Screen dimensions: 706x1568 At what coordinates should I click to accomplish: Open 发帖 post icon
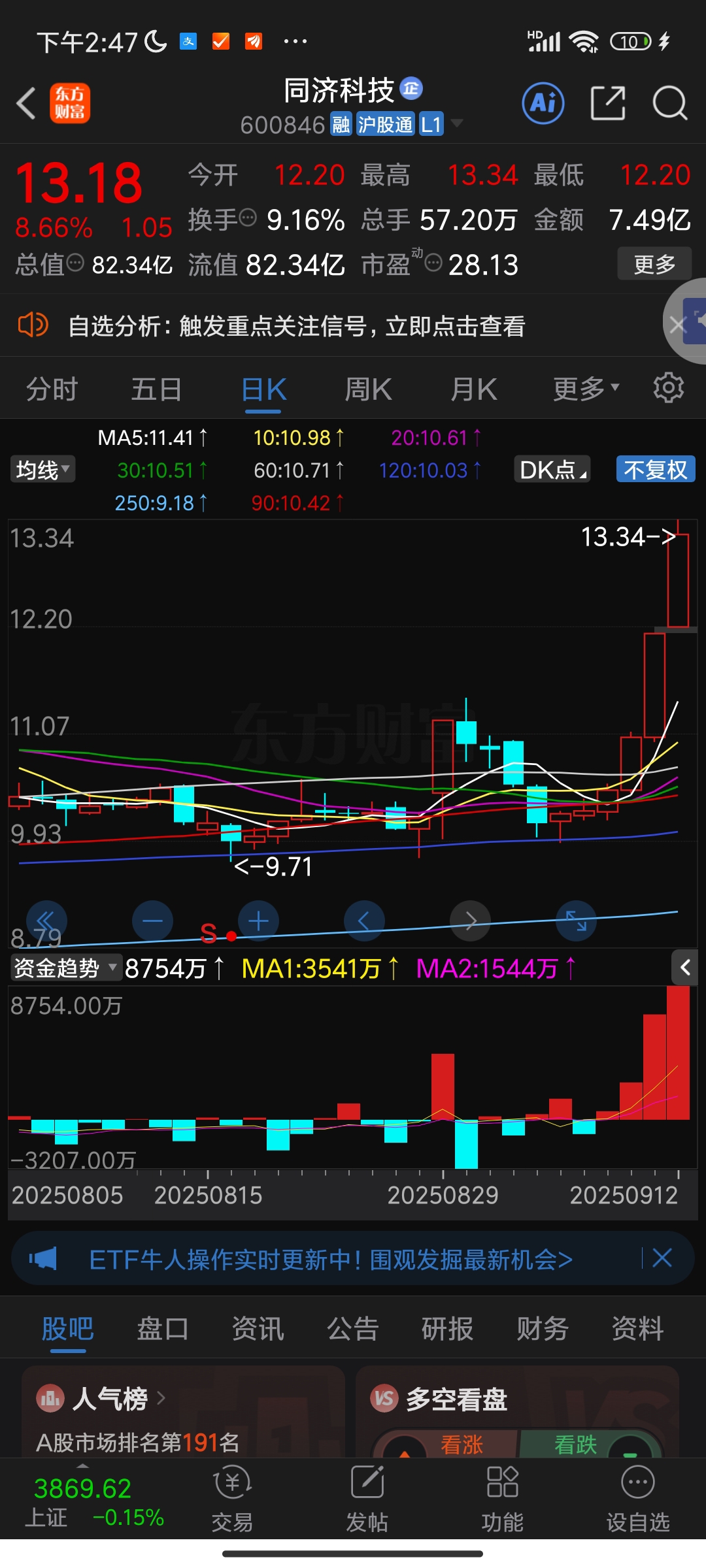click(367, 1497)
